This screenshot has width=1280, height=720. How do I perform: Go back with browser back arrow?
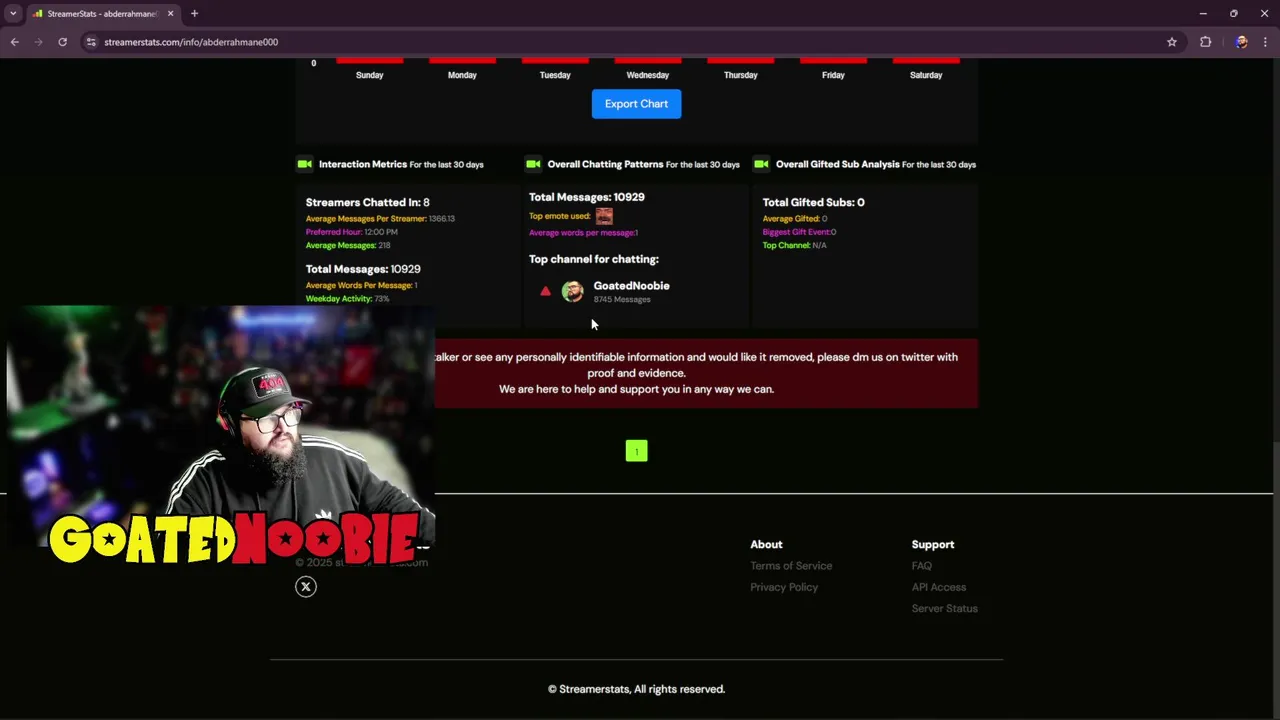(14, 42)
